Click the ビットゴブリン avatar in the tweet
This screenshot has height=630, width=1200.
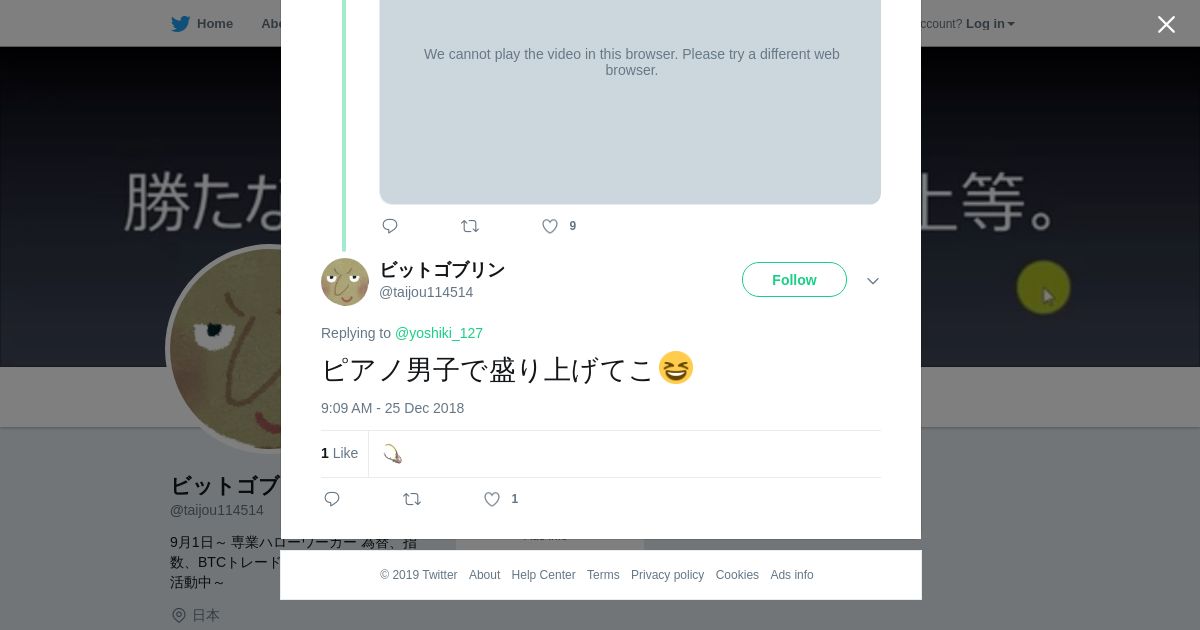point(345,282)
